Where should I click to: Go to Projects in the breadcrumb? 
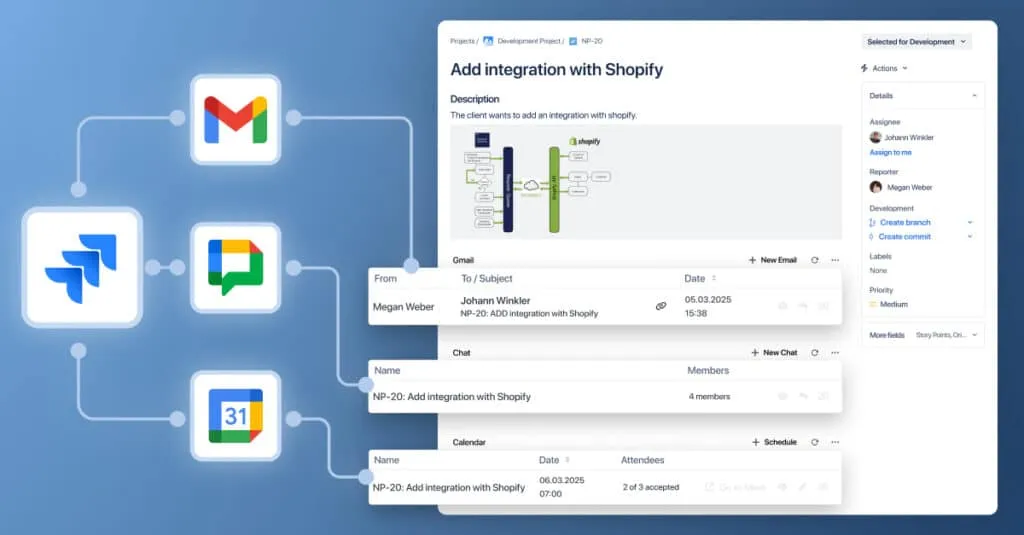pyautogui.click(x=462, y=41)
